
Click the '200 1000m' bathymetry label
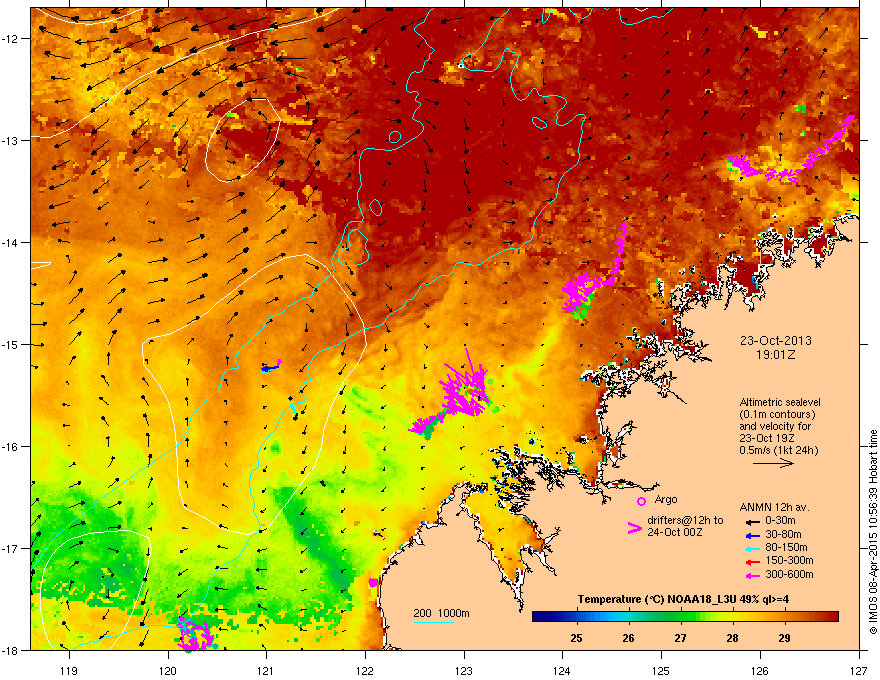coord(441,613)
